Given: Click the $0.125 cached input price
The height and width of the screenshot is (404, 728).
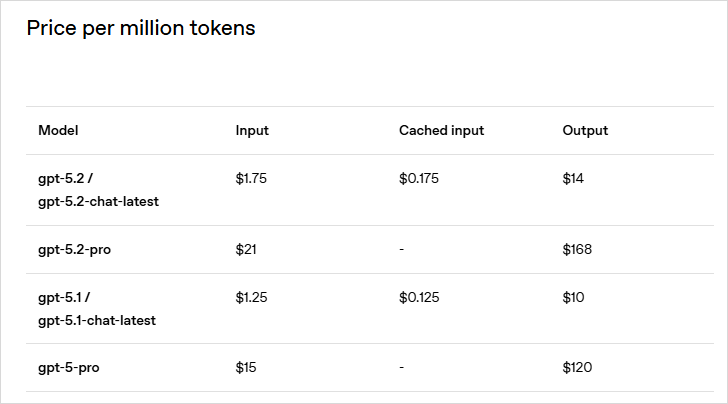Looking at the screenshot, I should [419, 298].
